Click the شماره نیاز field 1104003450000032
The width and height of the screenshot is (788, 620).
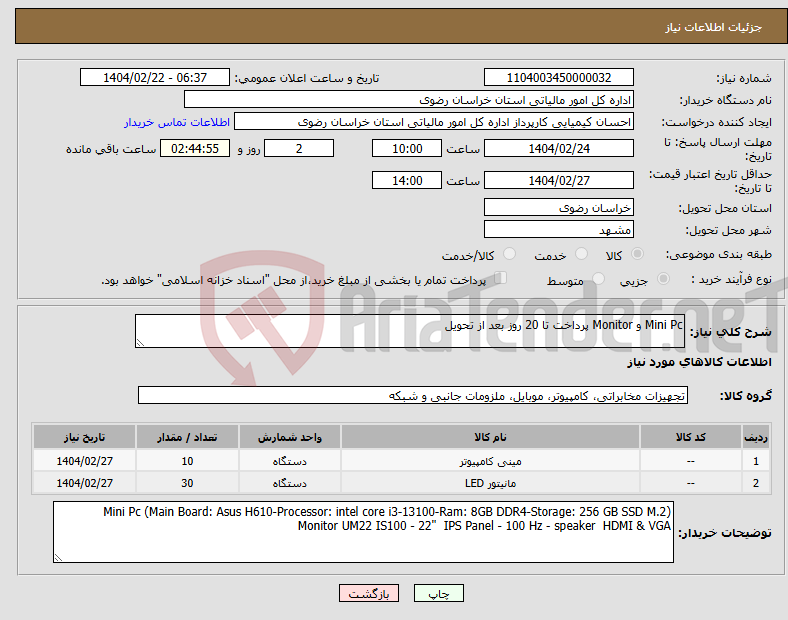tap(558, 77)
